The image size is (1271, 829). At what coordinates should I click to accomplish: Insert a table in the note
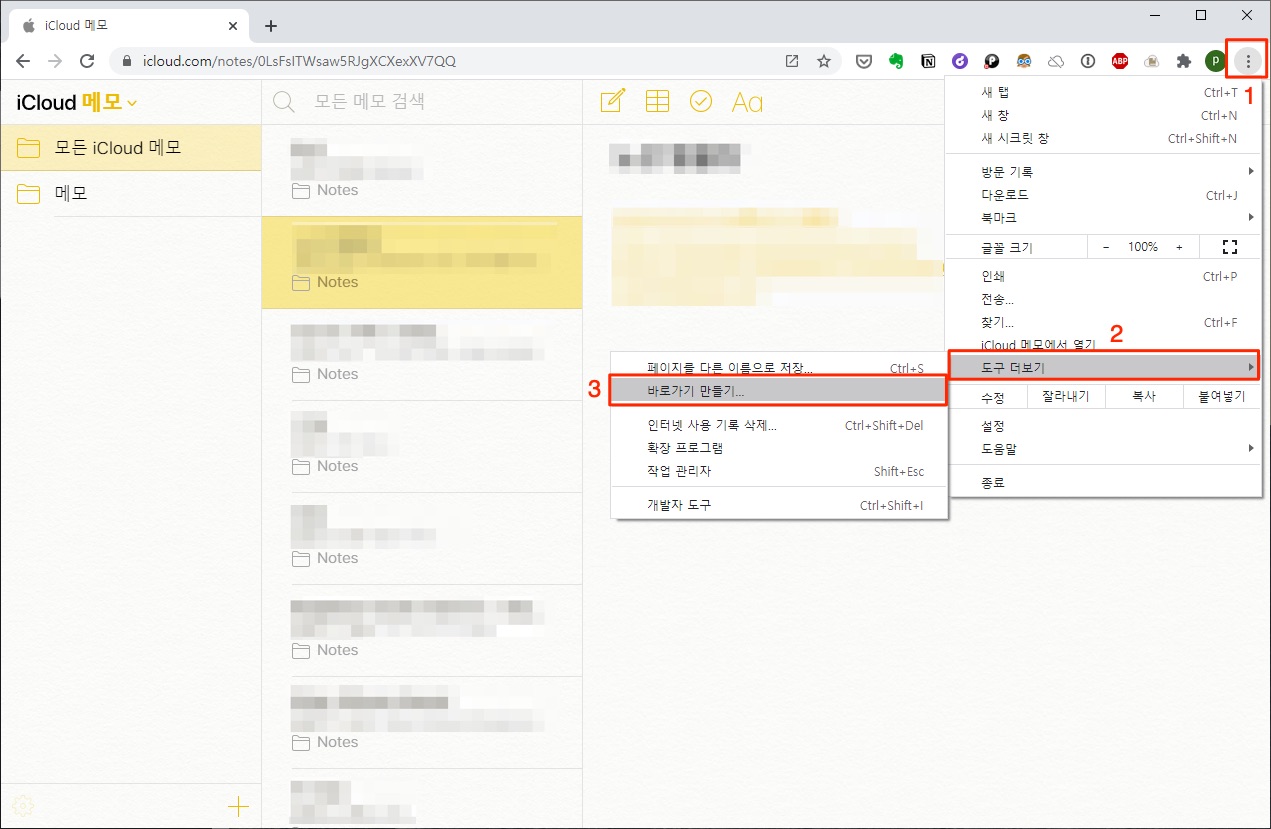pyautogui.click(x=657, y=101)
